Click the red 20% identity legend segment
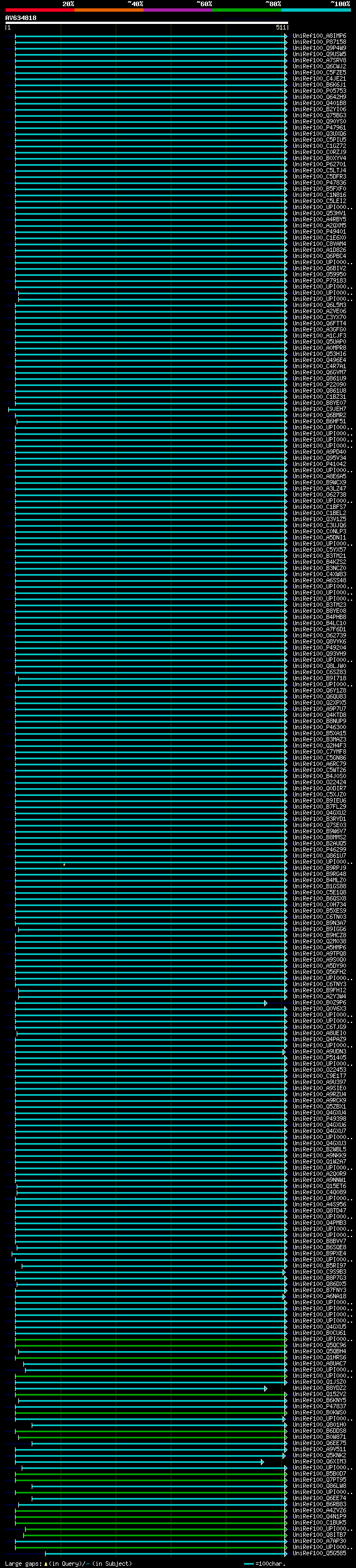 point(39,10)
